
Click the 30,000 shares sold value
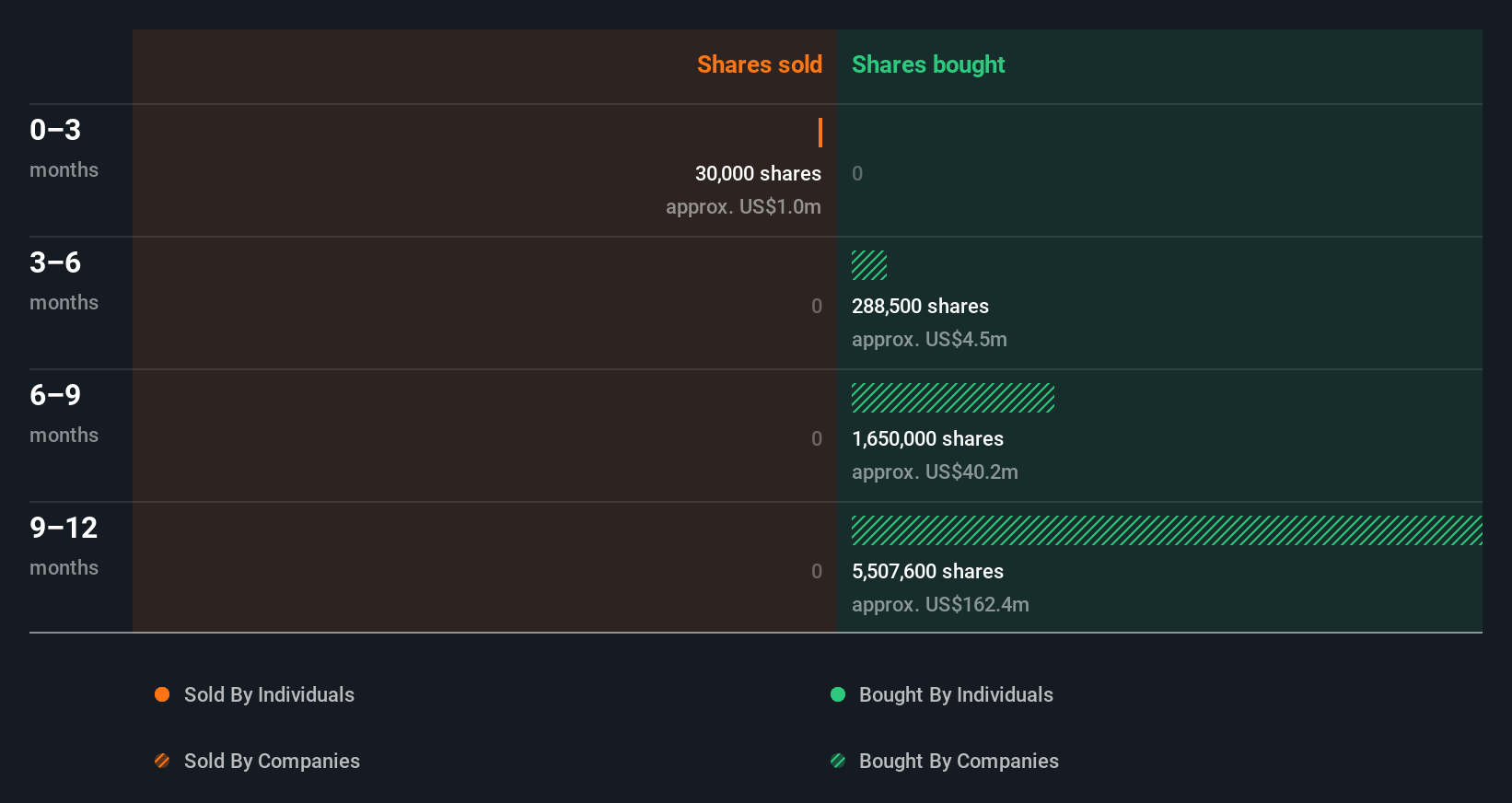(758, 173)
